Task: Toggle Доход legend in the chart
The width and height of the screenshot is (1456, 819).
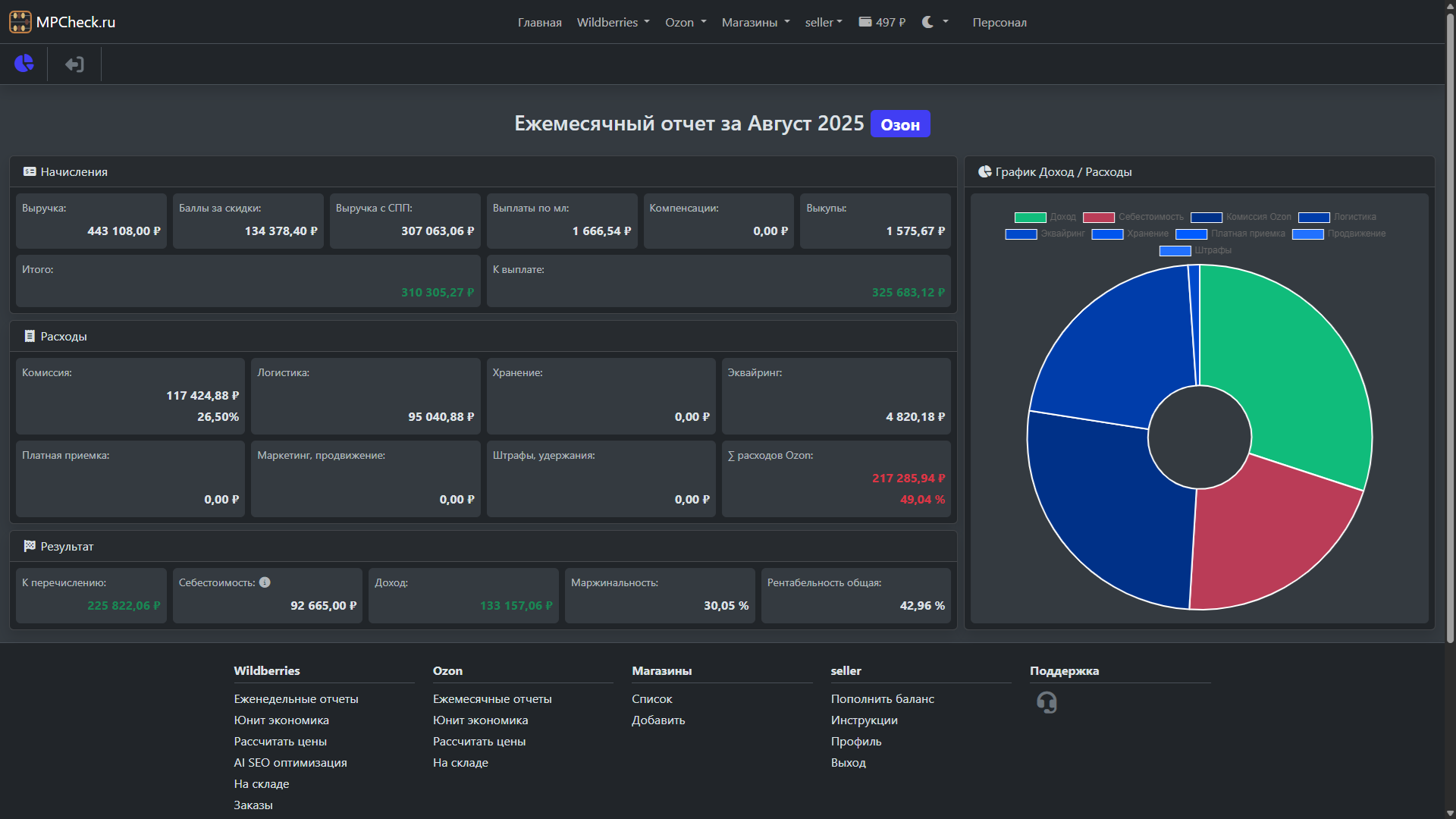Action: tap(1046, 217)
